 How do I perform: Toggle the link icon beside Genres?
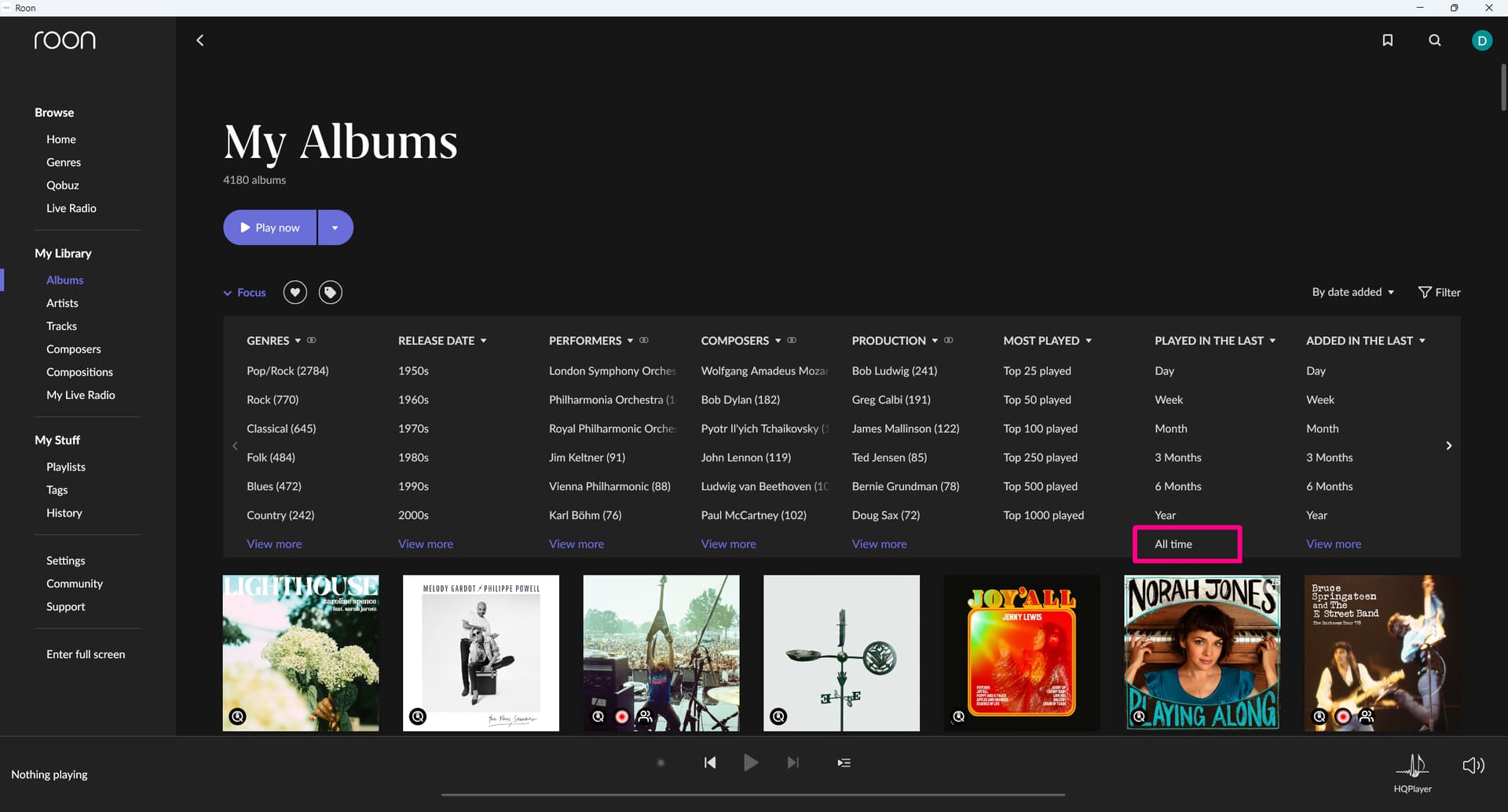[x=312, y=340]
